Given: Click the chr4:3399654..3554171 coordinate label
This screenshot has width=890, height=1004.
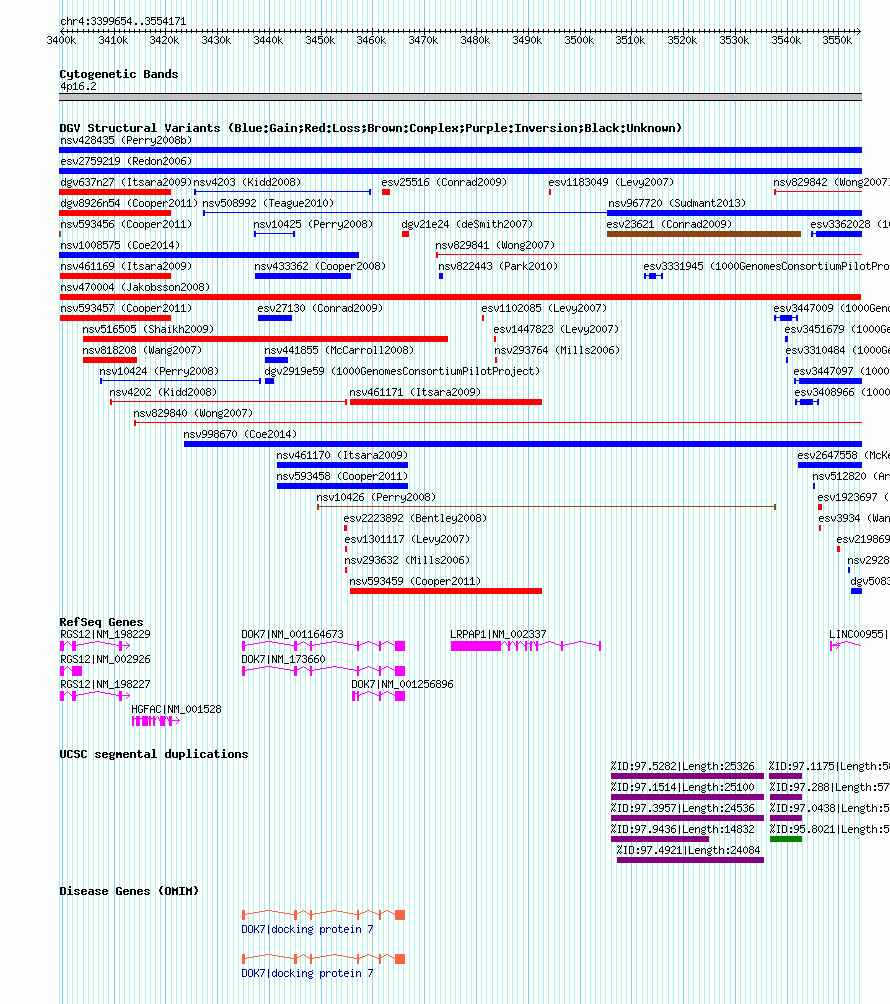Looking at the screenshot, I should pyautogui.click(x=124, y=21).
